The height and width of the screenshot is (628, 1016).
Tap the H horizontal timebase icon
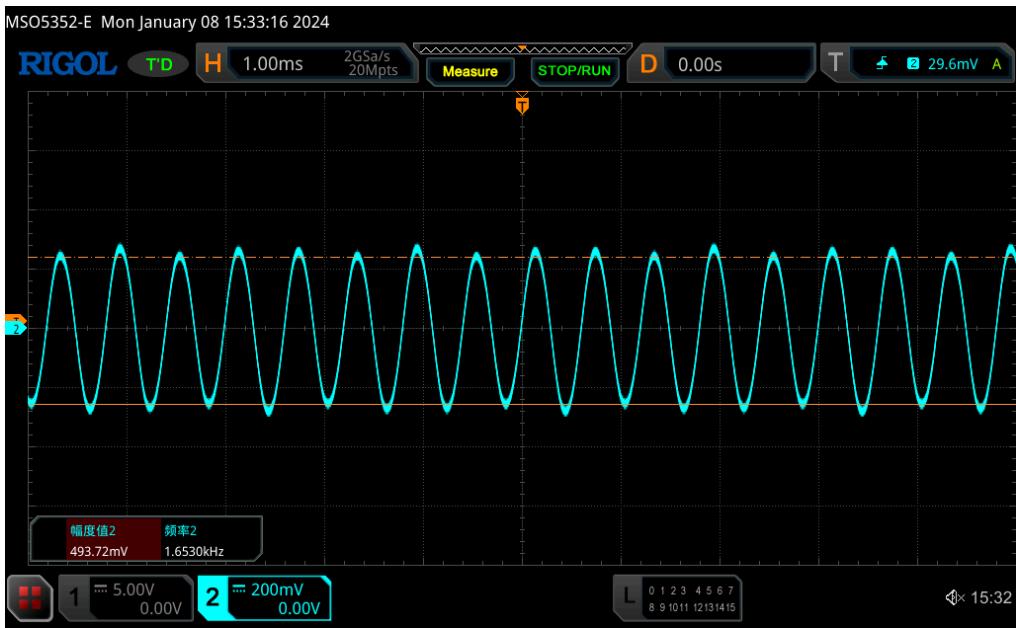pyautogui.click(x=212, y=66)
